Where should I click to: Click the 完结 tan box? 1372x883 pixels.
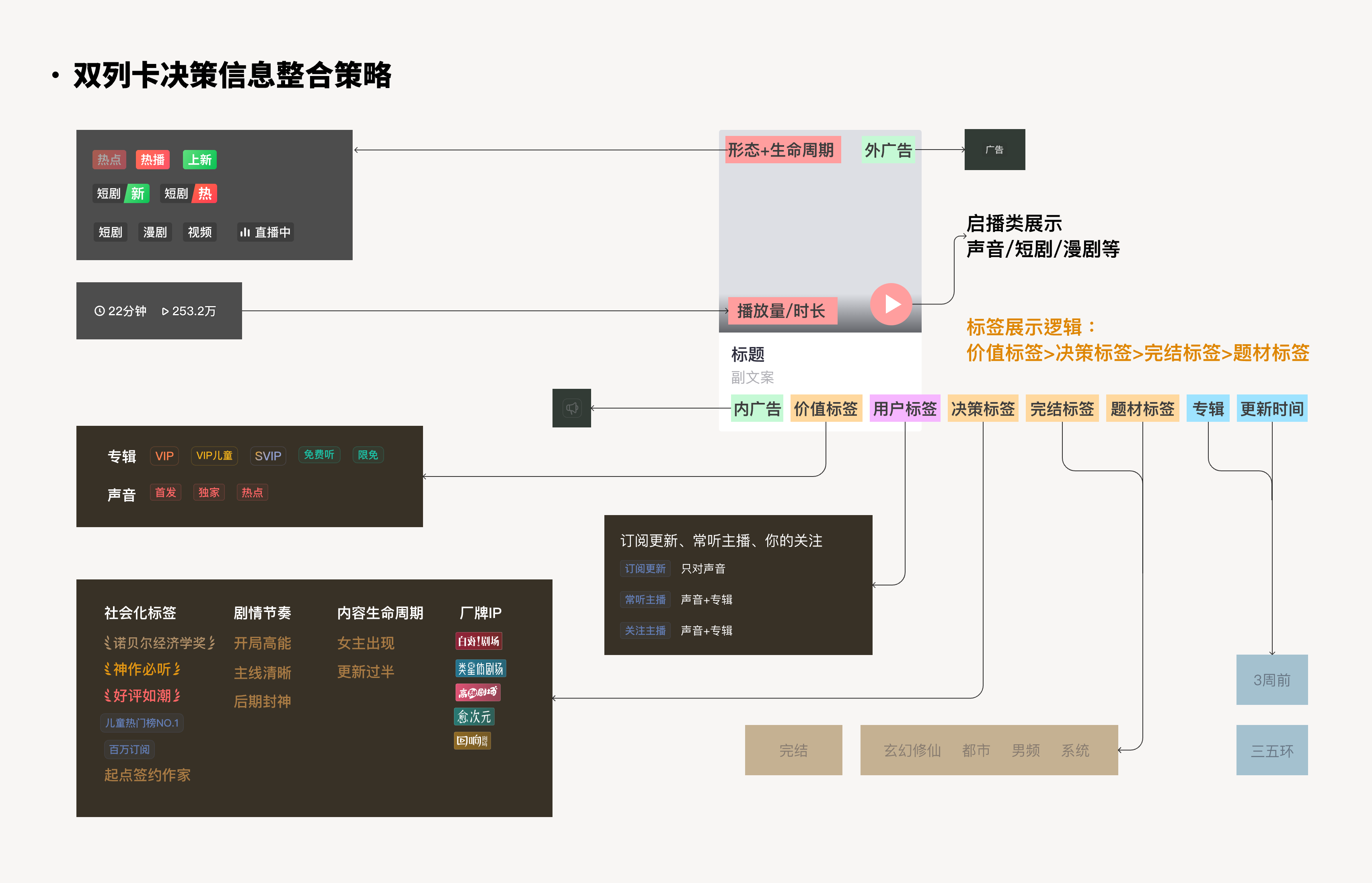[793, 751]
